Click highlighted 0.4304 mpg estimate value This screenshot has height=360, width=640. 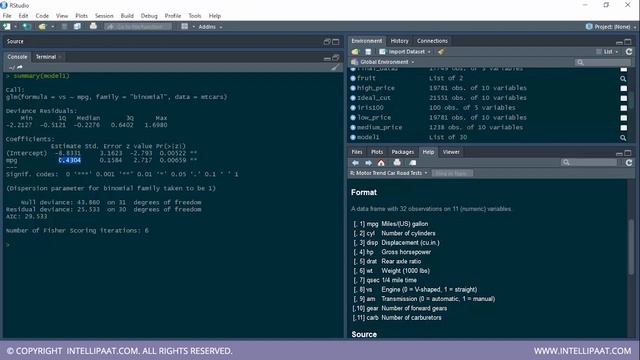(x=70, y=160)
